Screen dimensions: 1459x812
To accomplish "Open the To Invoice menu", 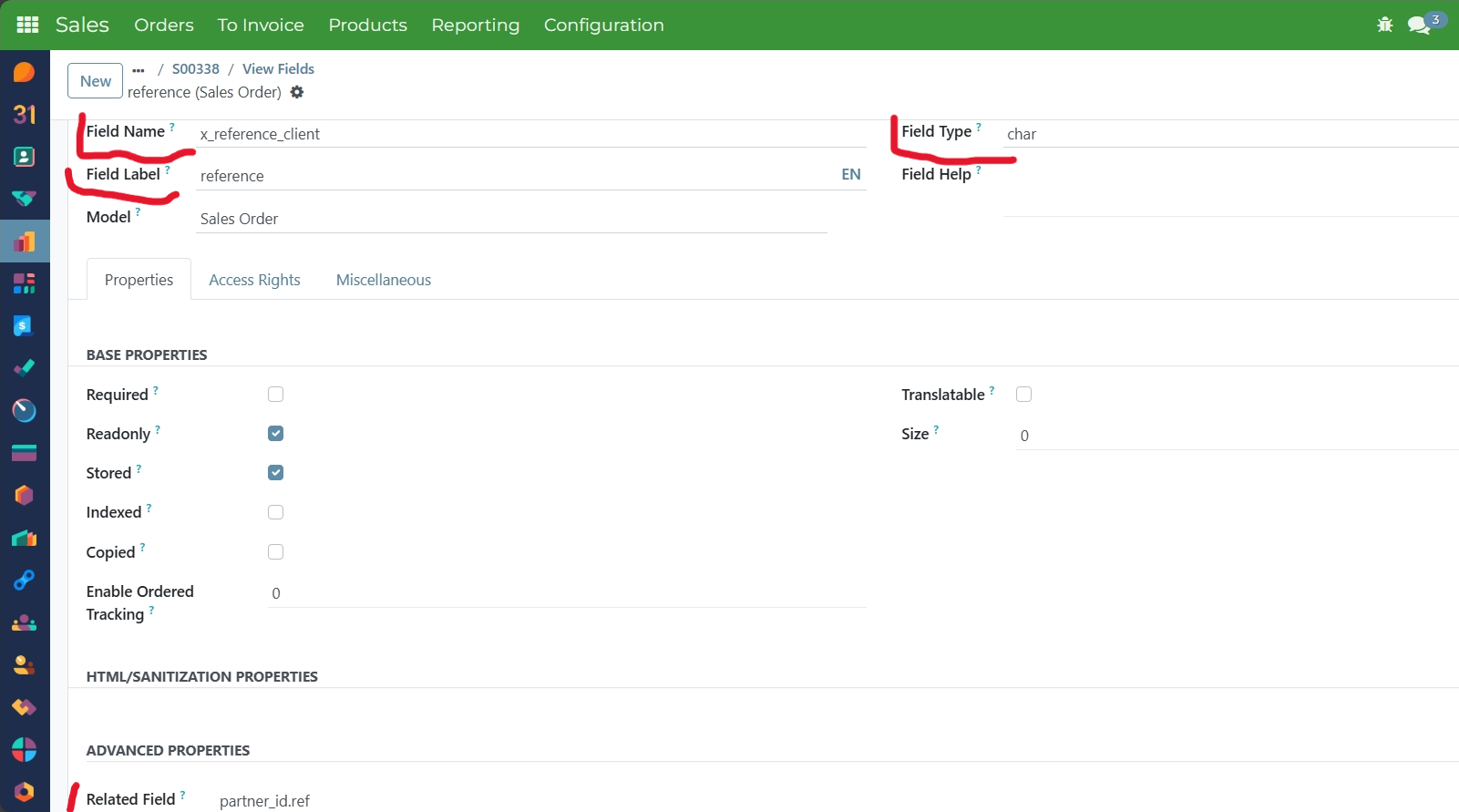I will pyautogui.click(x=261, y=25).
